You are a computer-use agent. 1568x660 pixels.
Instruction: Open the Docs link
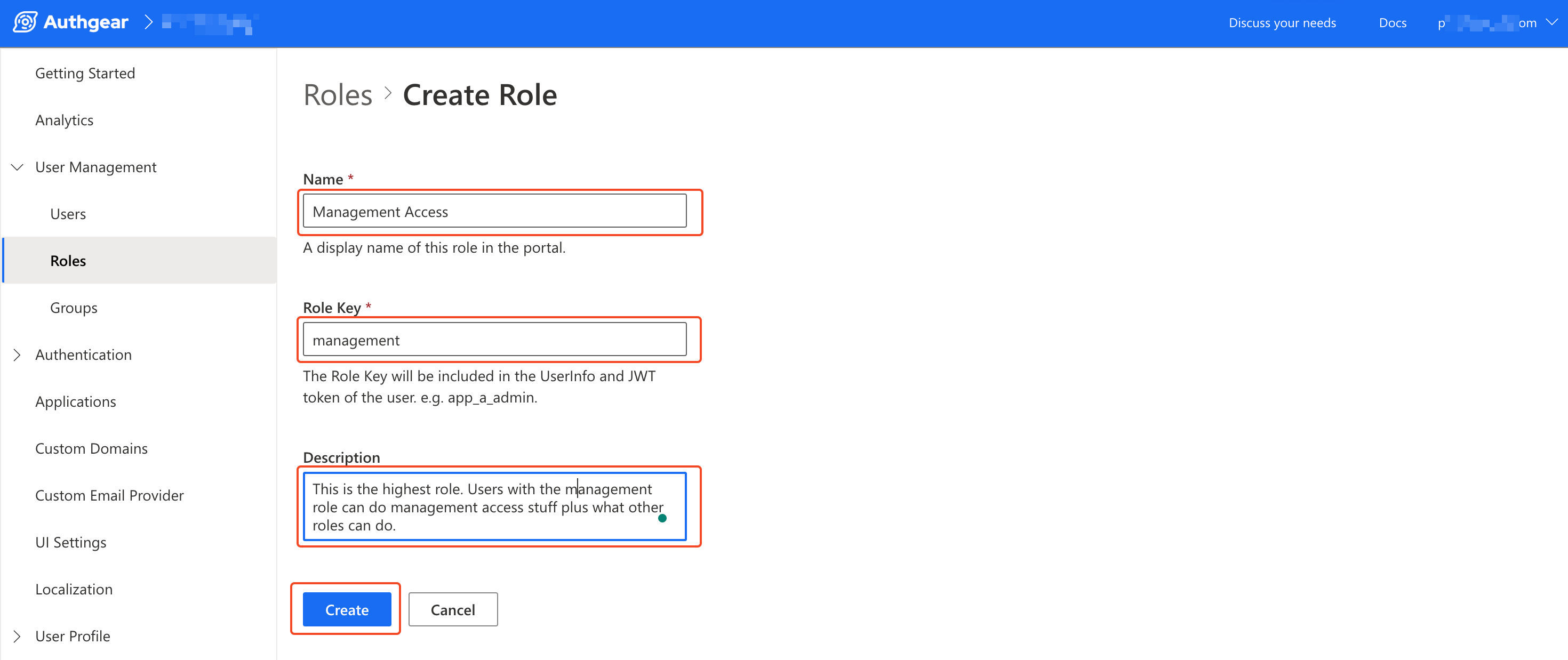[x=1392, y=22]
